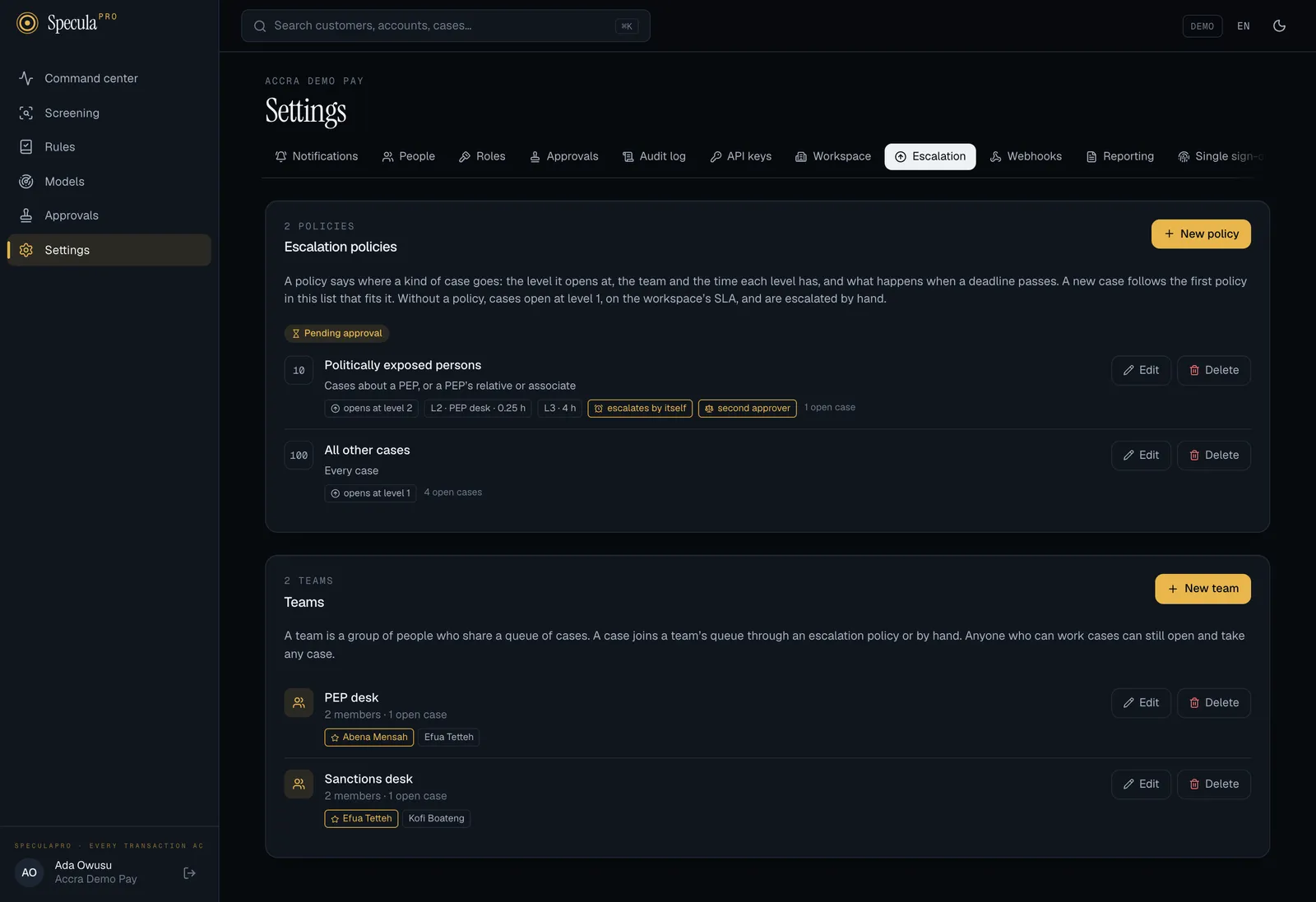This screenshot has width=1316, height=902.
Task: Click the search magnifier icon
Action: coord(260,26)
